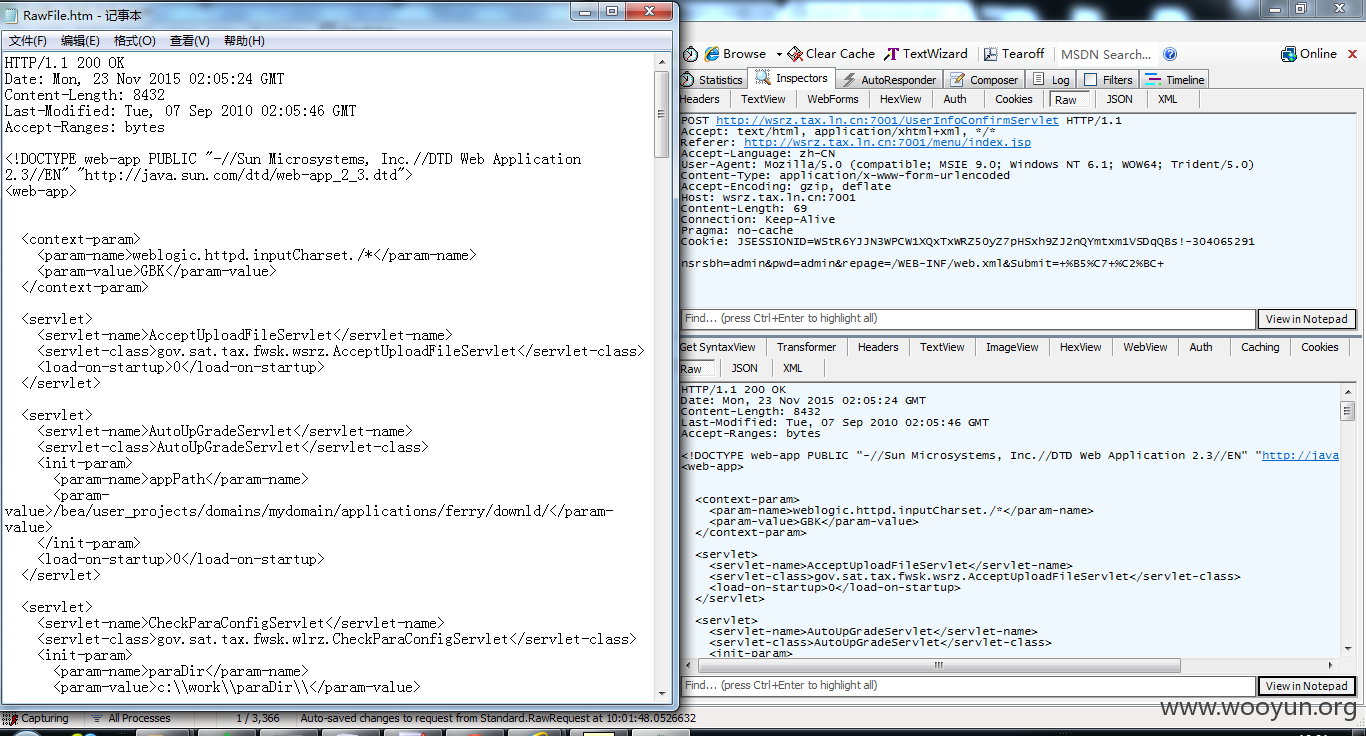Open request Cookies inspector

[1013, 99]
